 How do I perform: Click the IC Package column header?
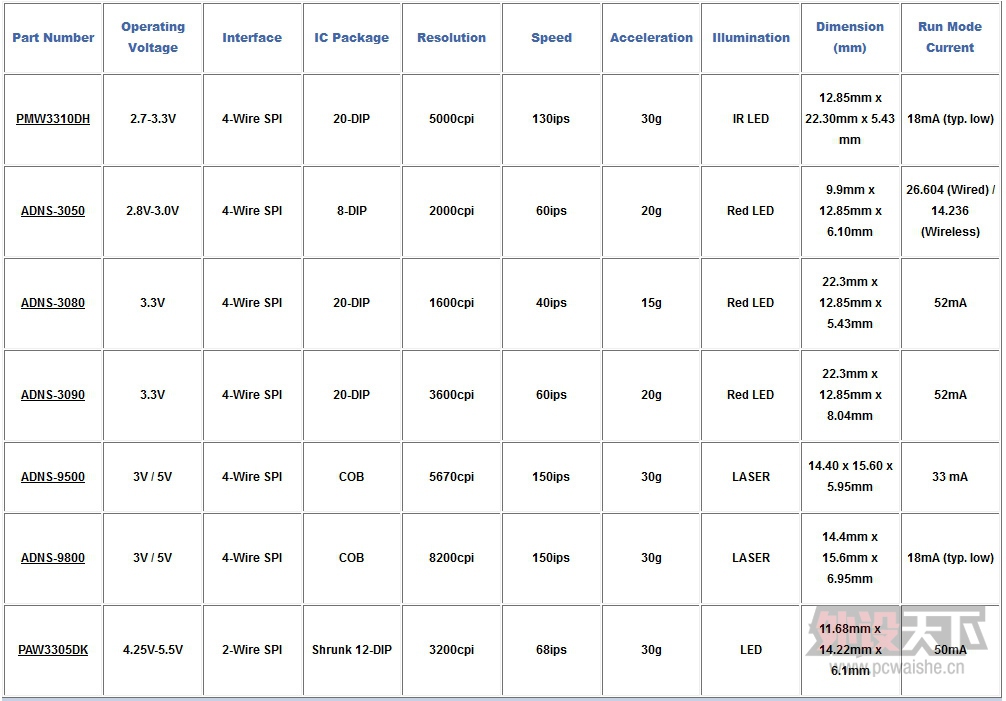[352, 37]
